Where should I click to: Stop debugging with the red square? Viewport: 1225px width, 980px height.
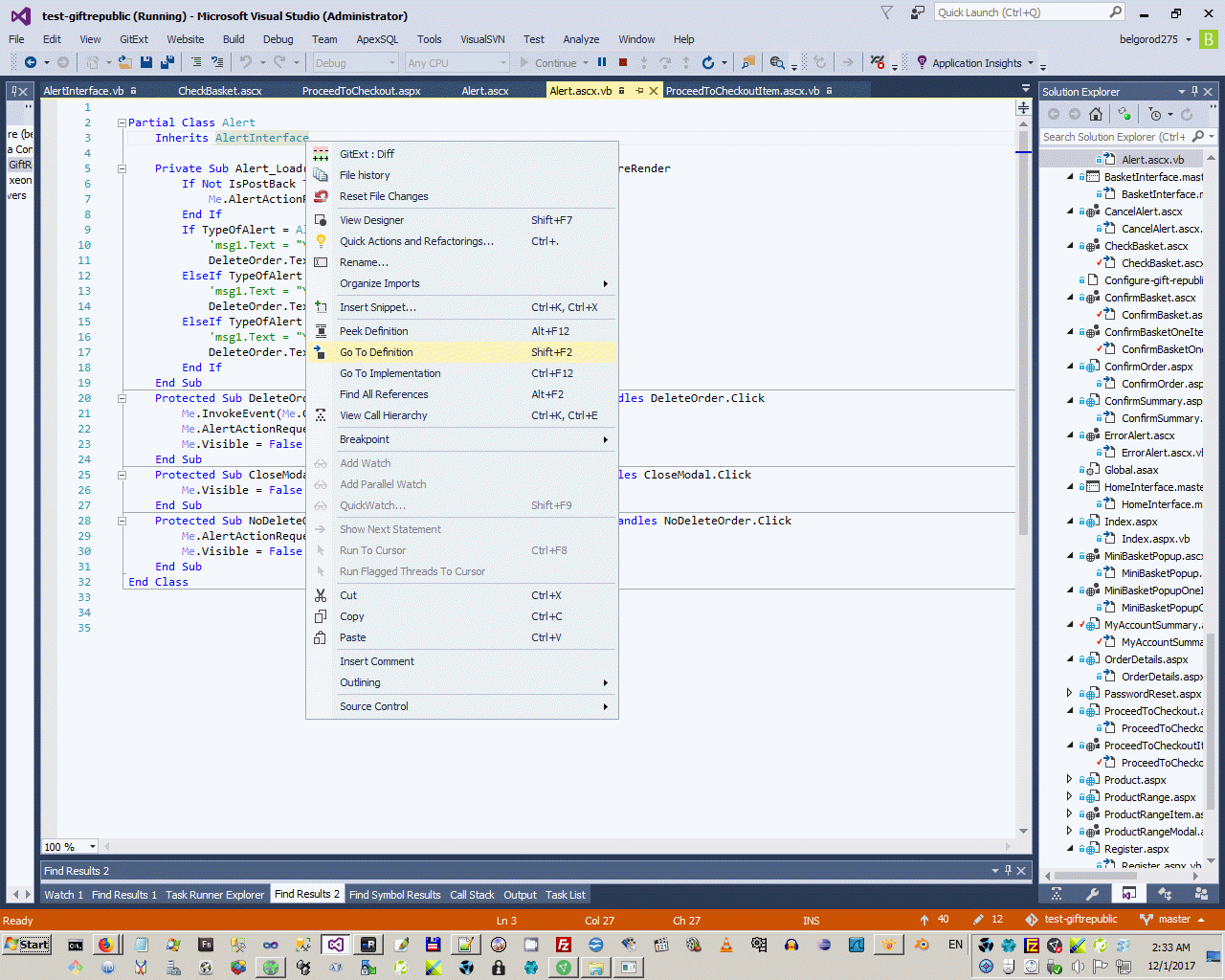pyautogui.click(x=623, y=62)
